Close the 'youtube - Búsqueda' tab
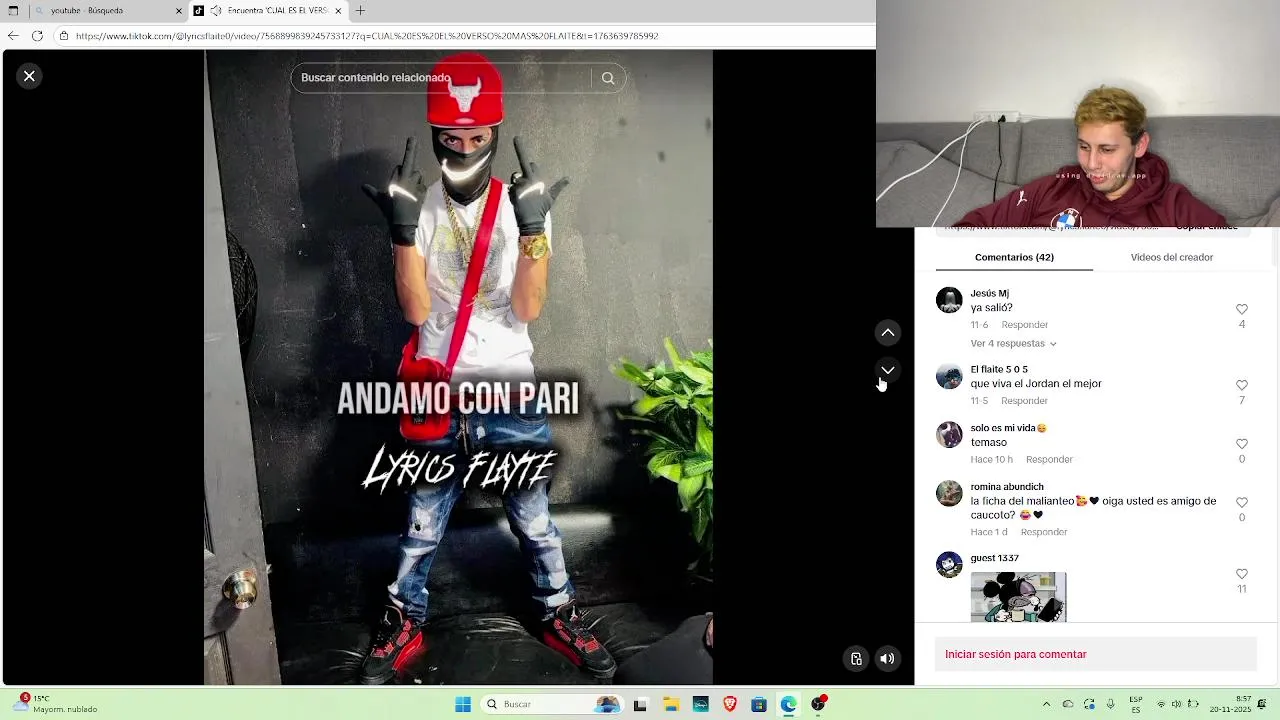The width and height of the screenshot is (1280, 720). point(179,11)
